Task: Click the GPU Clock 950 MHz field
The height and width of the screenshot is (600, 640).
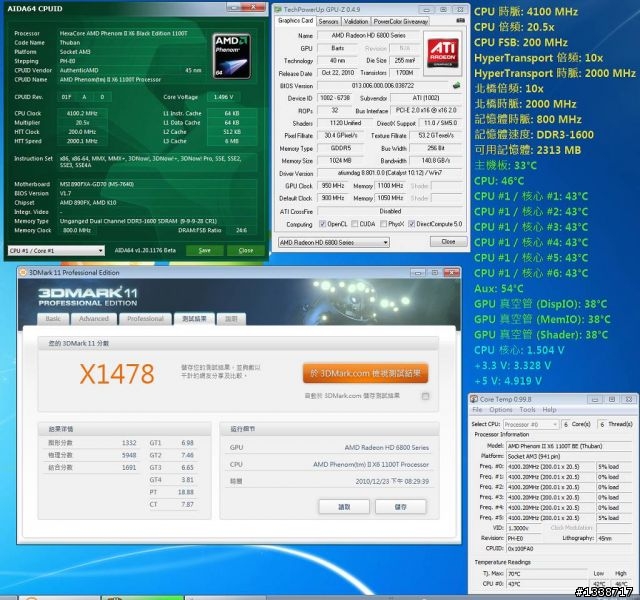Action: (333, 186)
